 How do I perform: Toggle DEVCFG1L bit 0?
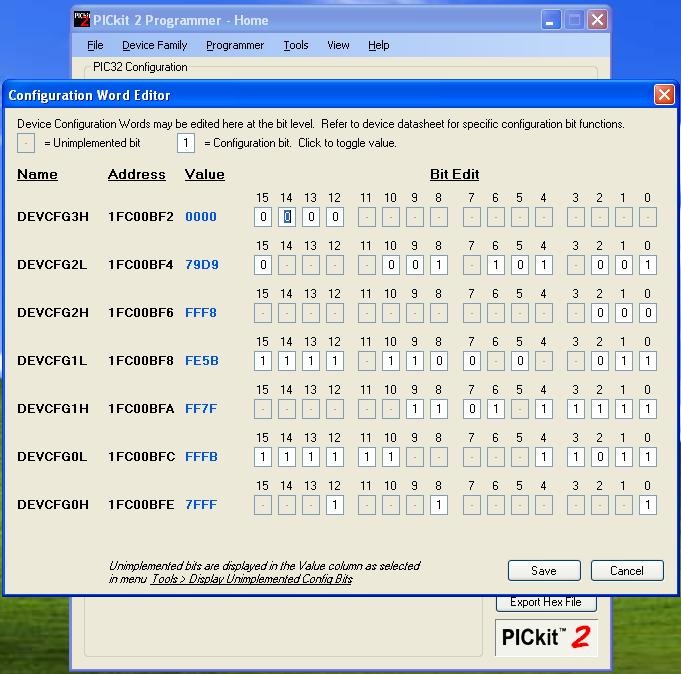(x=648, y=361)
